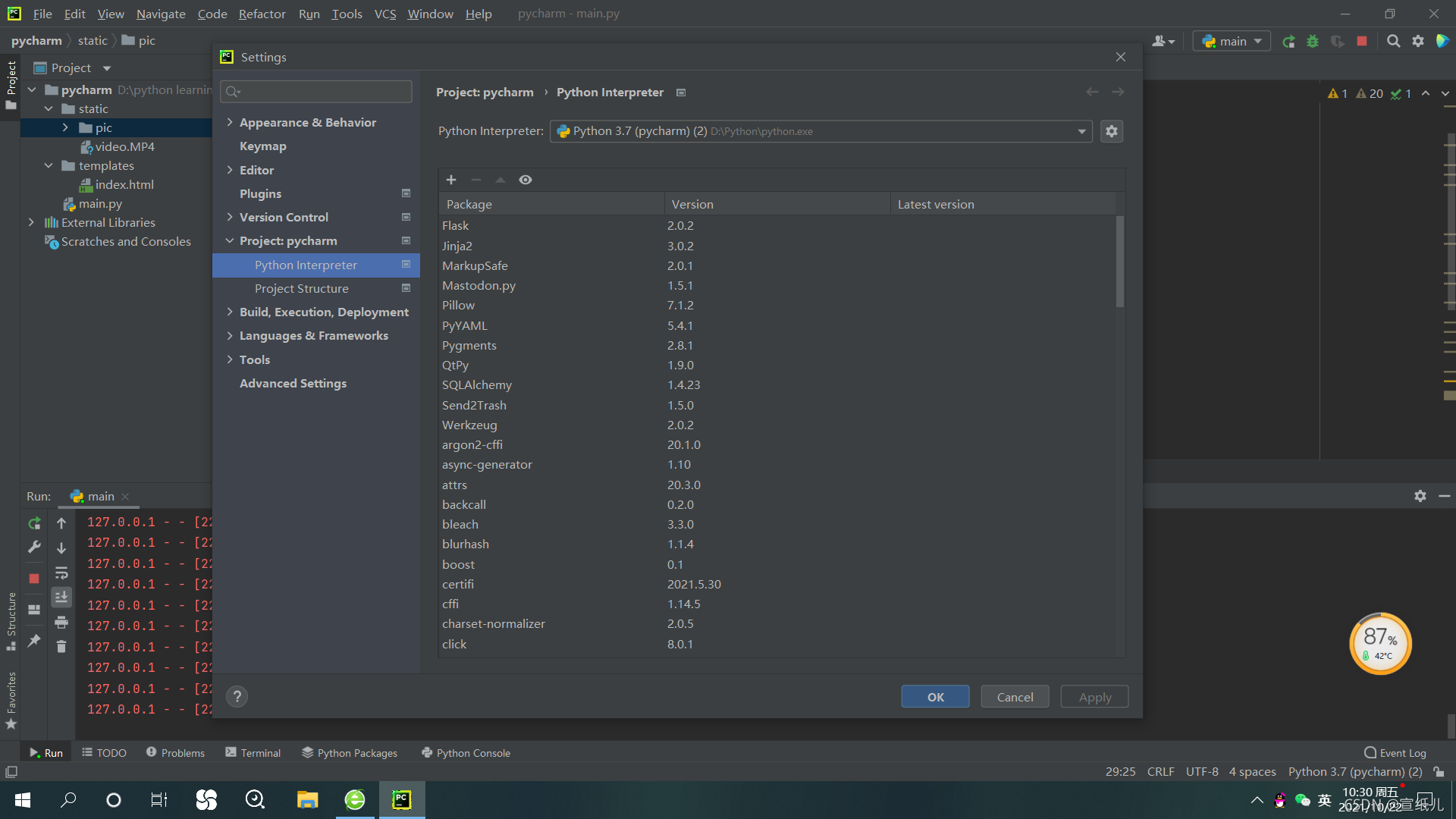Select the Project Structure settings page
This screenshot has width=1456, height=819.
pyautogui.click(x=302, y=288)
